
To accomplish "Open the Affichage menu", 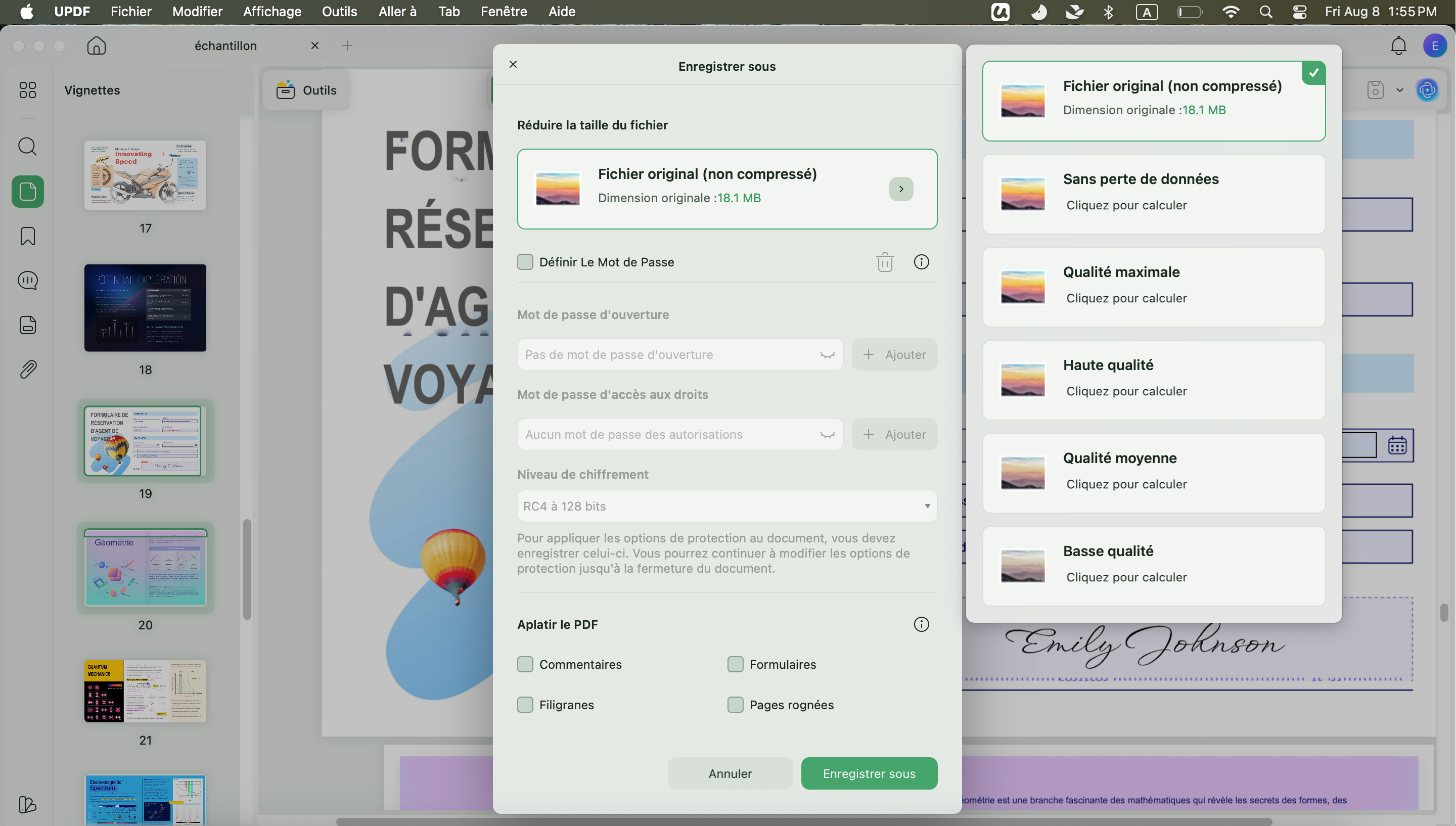I will [x=272, y=11].
